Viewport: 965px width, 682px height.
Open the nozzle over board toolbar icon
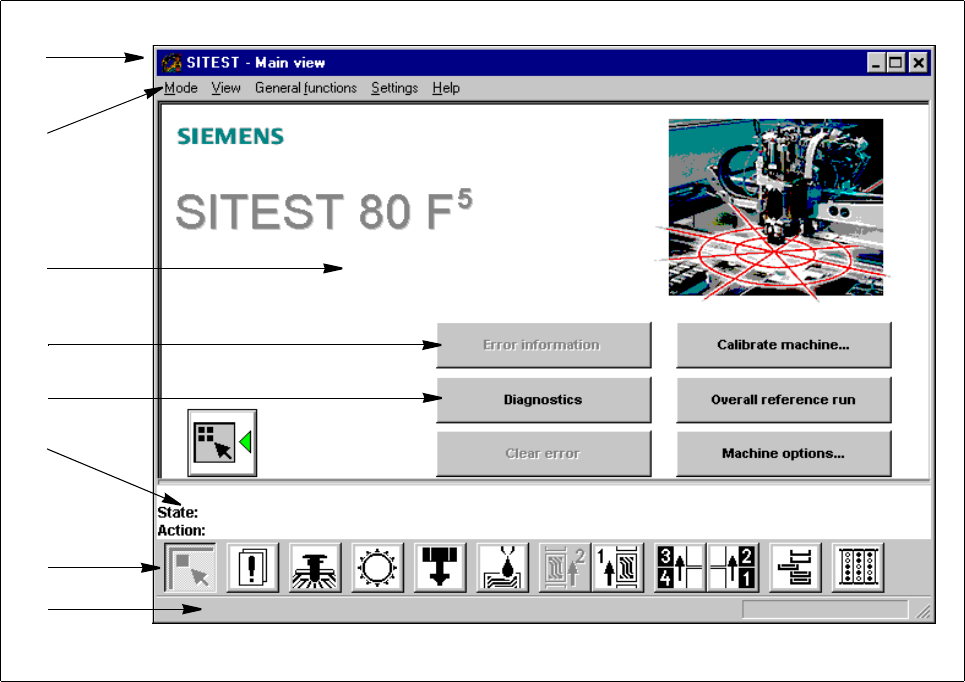click(315, 568)
